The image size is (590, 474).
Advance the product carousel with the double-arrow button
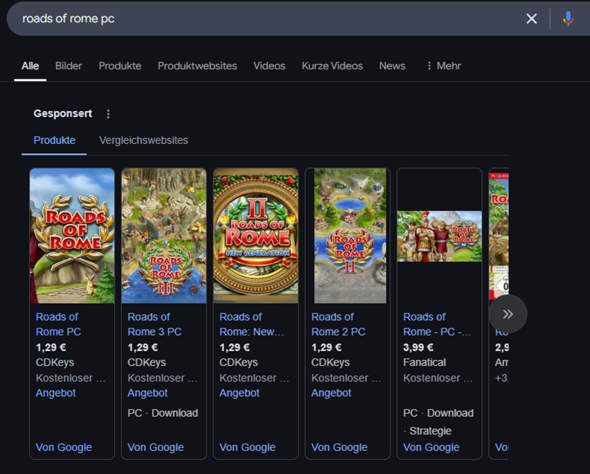pos(508,314)
